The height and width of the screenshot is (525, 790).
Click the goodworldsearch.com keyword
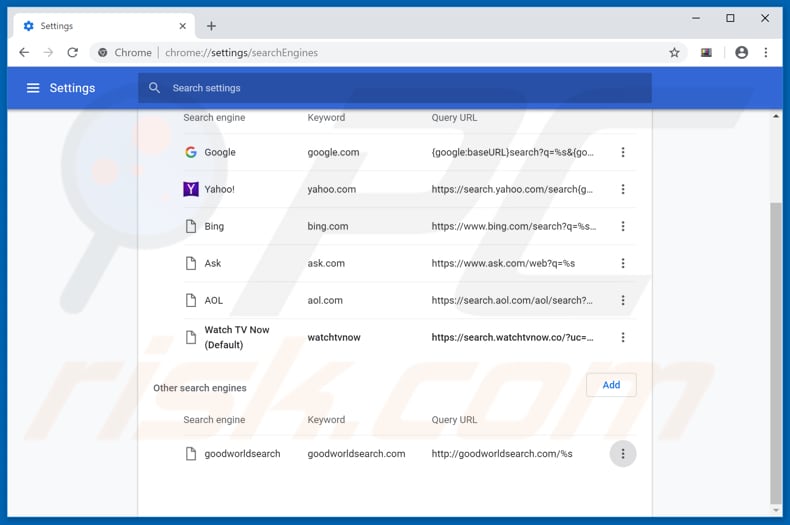(x=356, y=453)
